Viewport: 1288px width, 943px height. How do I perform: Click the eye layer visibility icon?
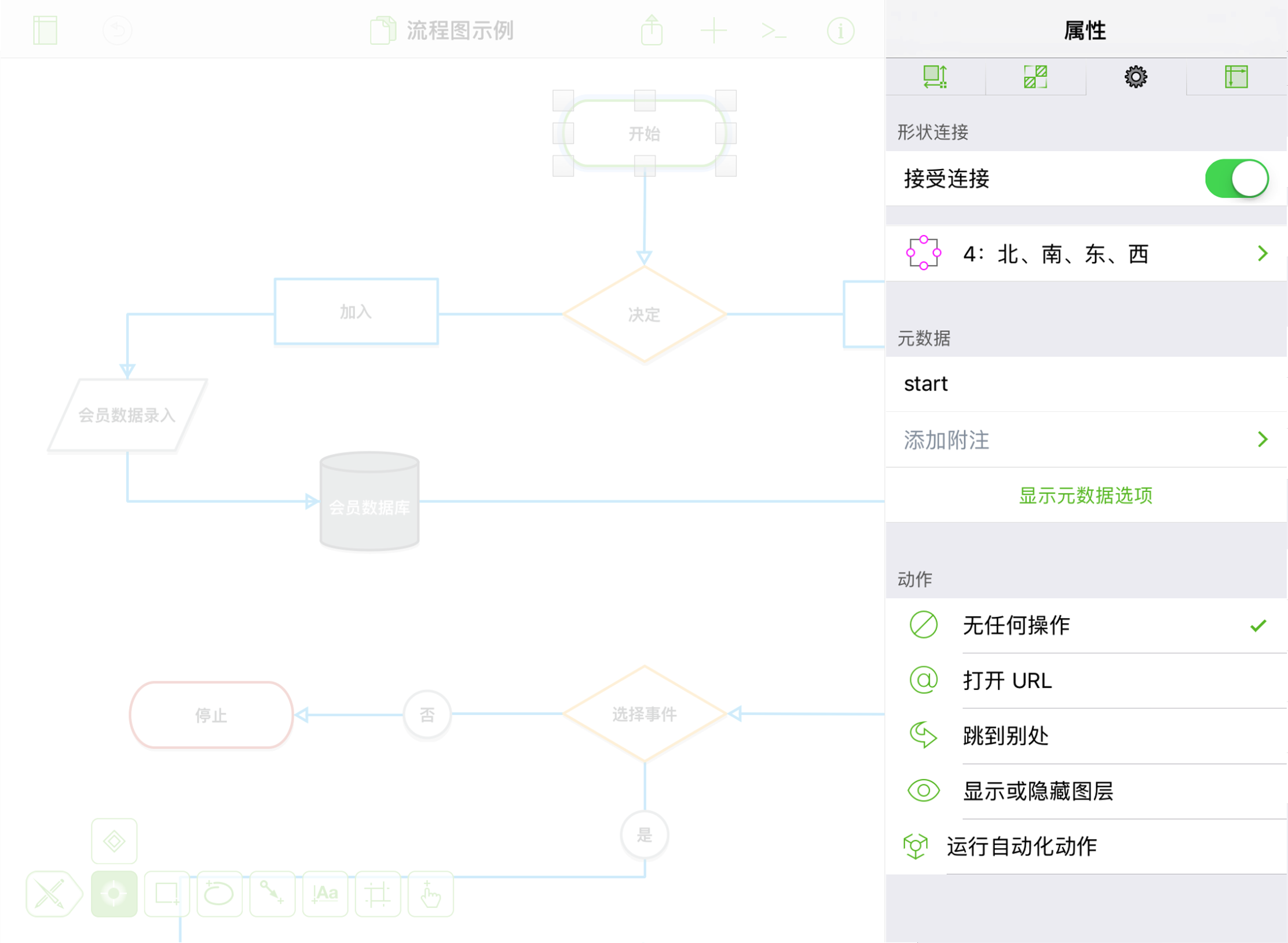coord(923,791)
